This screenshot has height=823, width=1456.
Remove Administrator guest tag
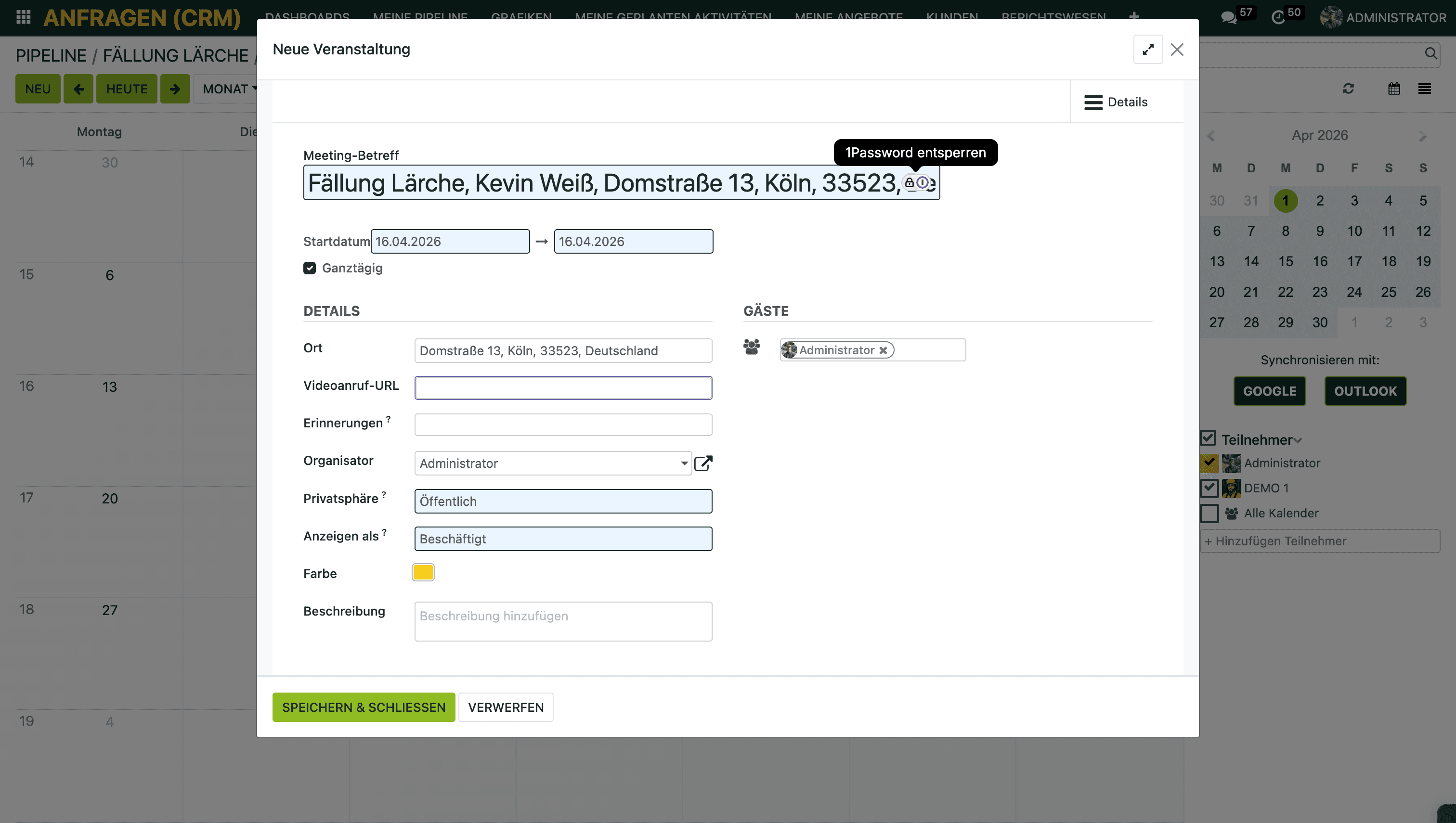tap(883, 350)
